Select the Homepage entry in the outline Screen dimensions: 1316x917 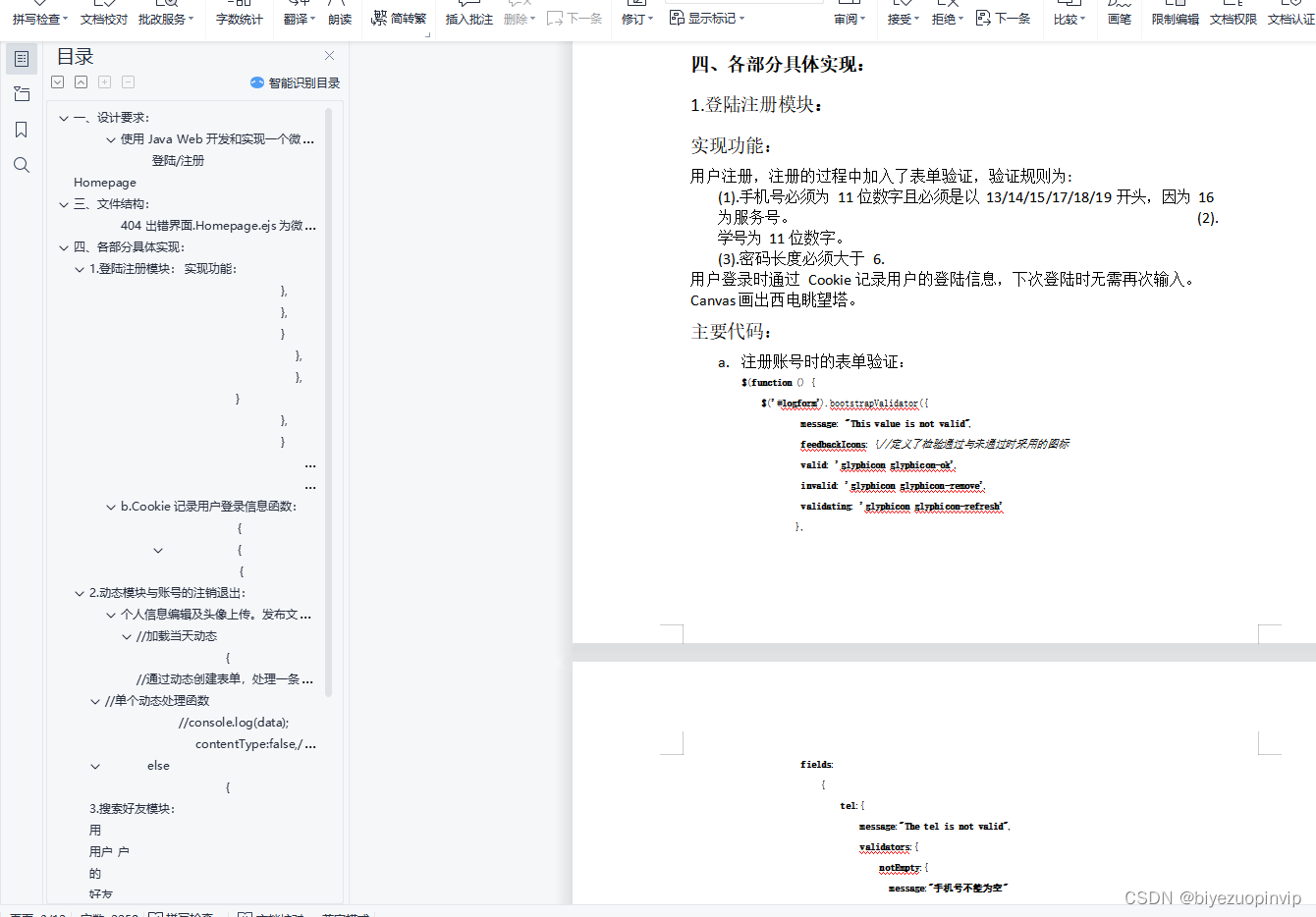(x=104, y=182)
